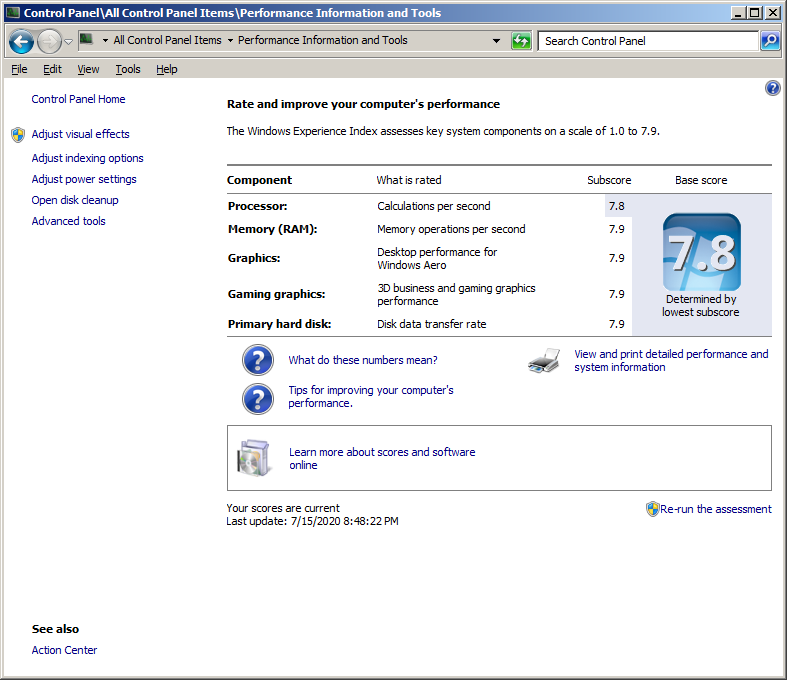The height and width of the screenshot is (680, 787).
Task: Click the search magnifier icon
Action: 770,41
